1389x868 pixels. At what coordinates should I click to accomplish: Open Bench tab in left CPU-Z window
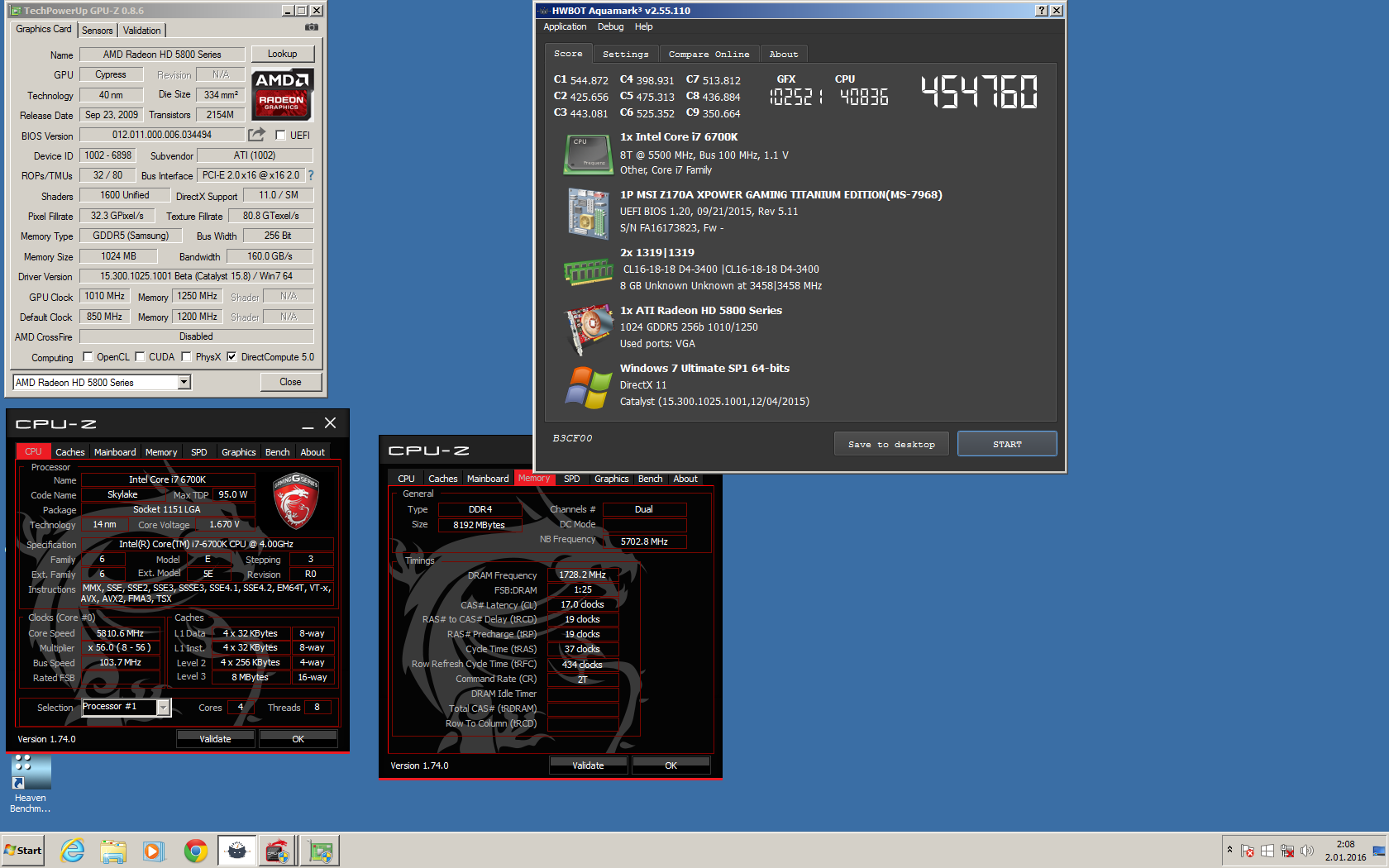click(x=278, y=452)
